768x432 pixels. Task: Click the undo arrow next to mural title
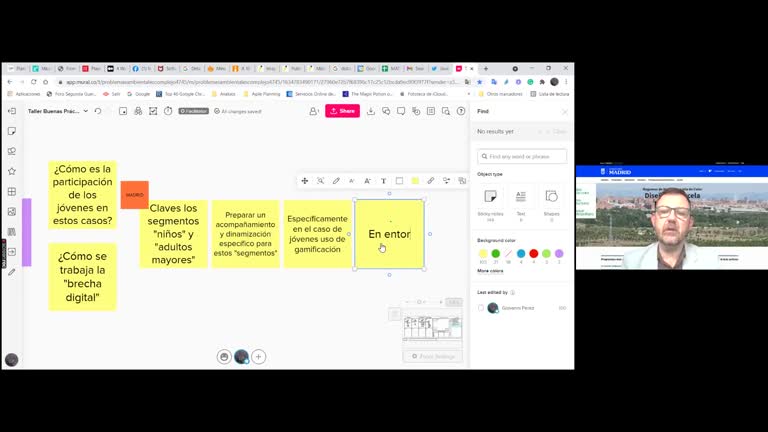(98, 111)
